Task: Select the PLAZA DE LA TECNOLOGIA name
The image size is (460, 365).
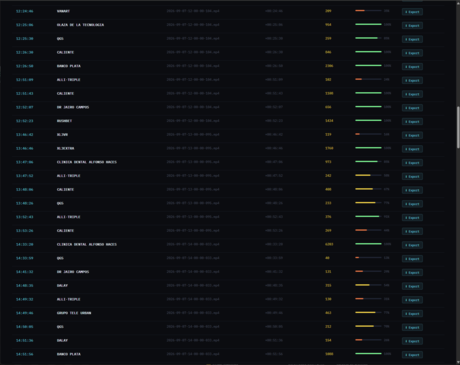Action: pos(80,25)
